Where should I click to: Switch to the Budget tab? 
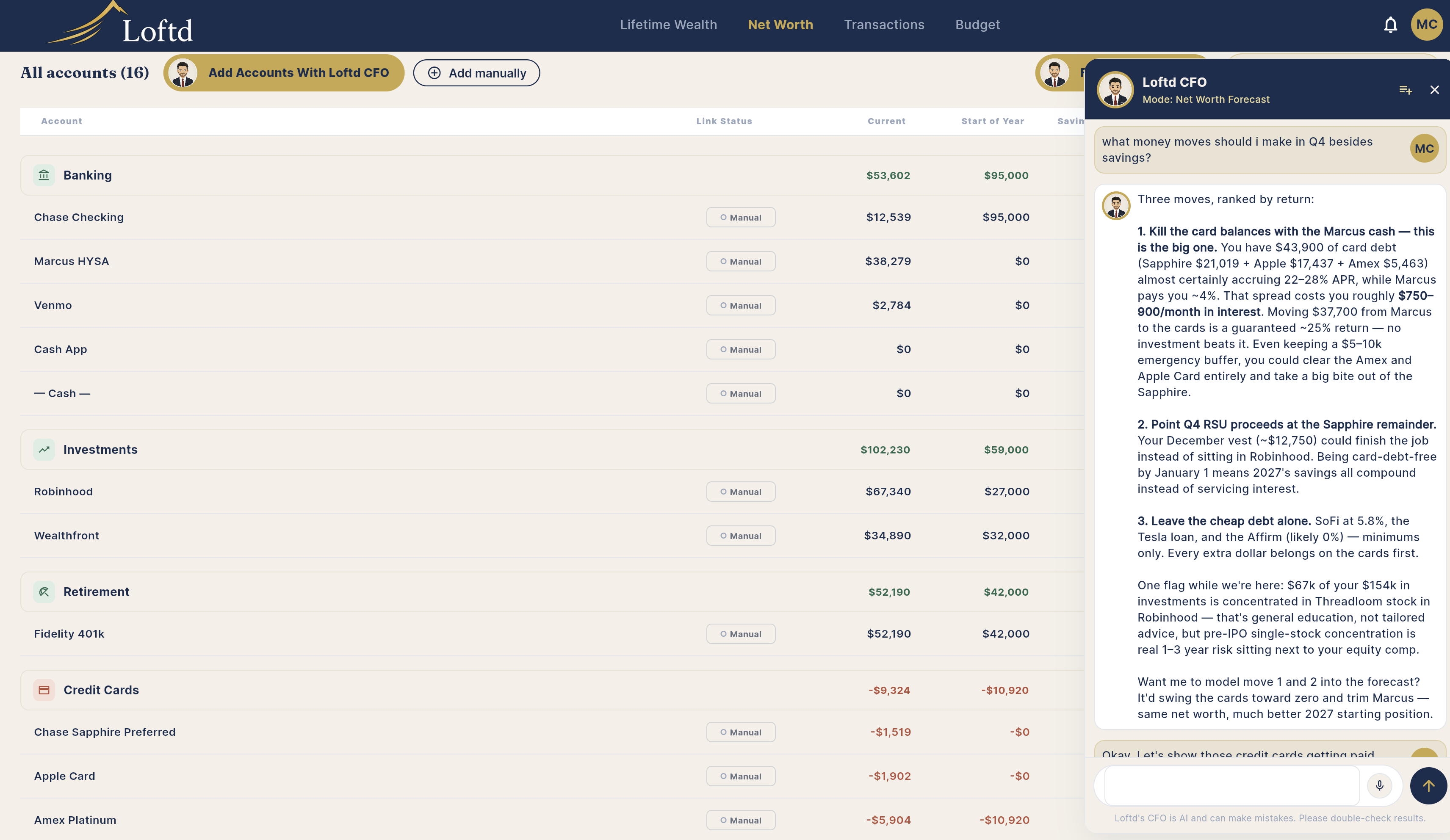(x=977, y=25)
